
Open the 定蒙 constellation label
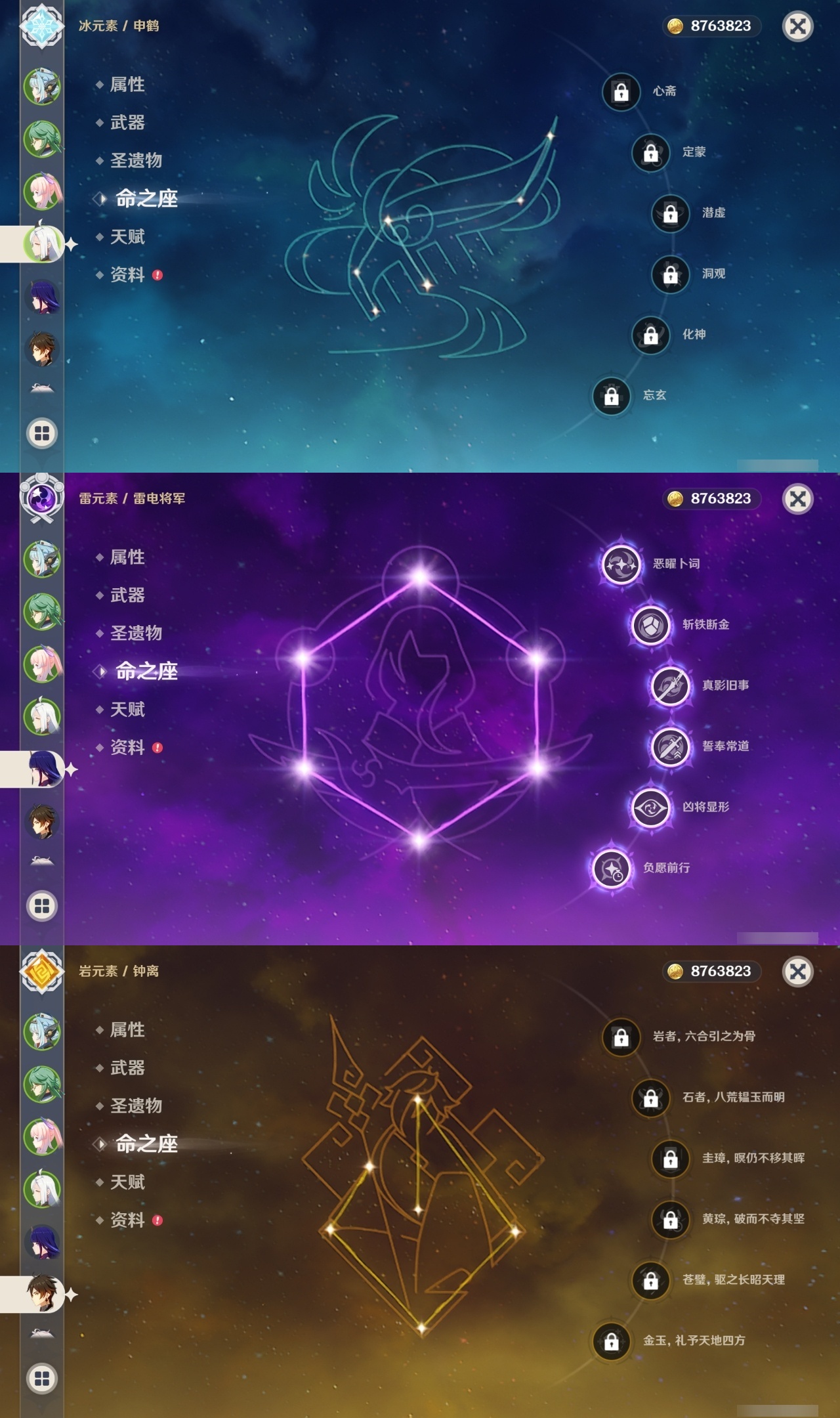pos(694,152)
